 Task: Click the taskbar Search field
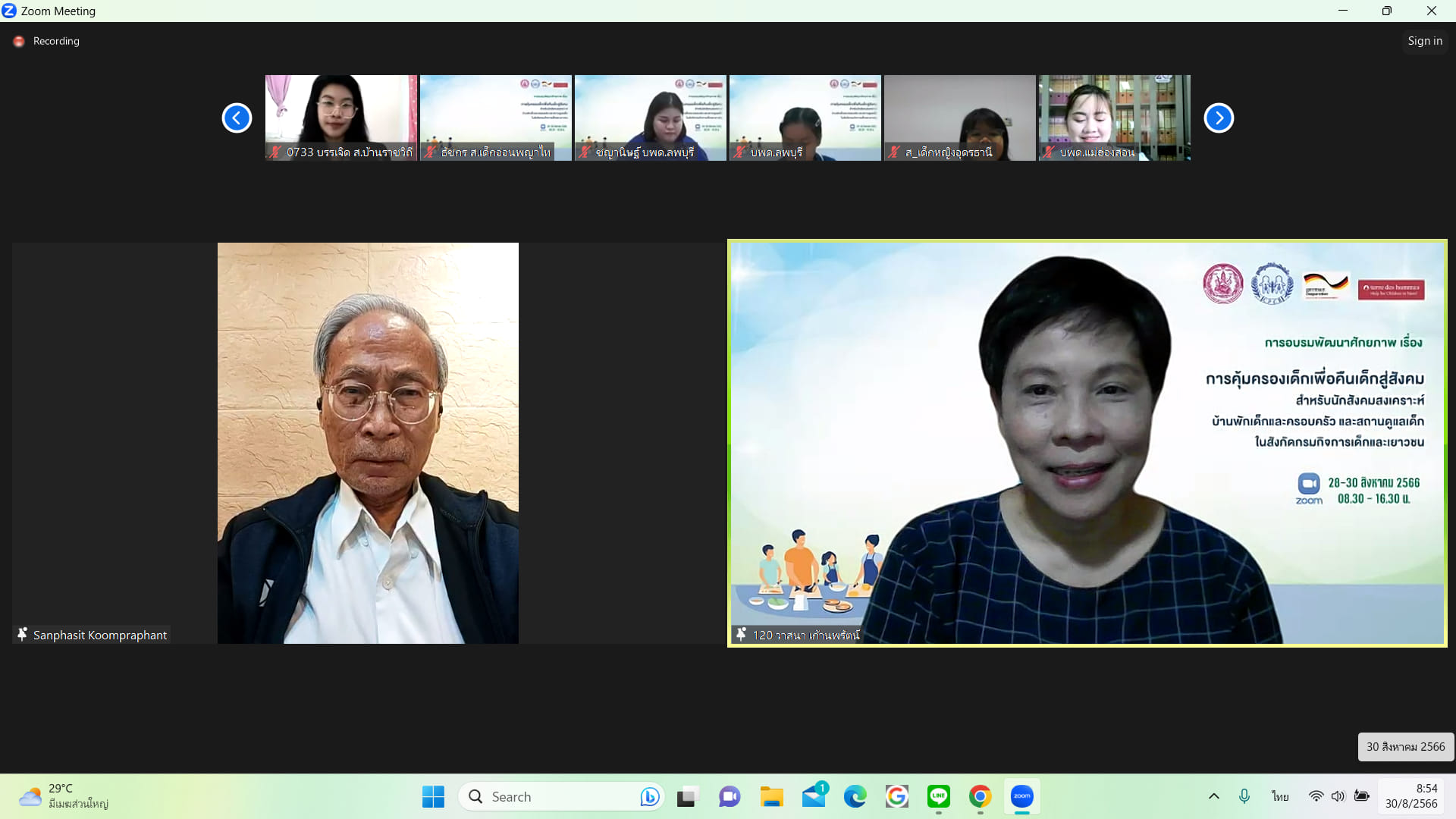[x=546, y=796]
